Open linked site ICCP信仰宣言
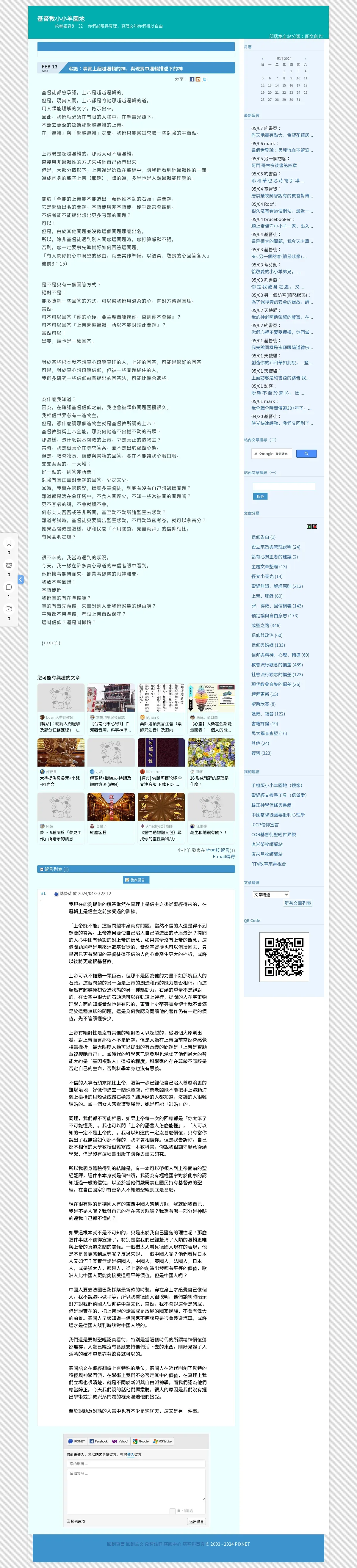The width and height of the screenshot is (357, 1568). 265,825
